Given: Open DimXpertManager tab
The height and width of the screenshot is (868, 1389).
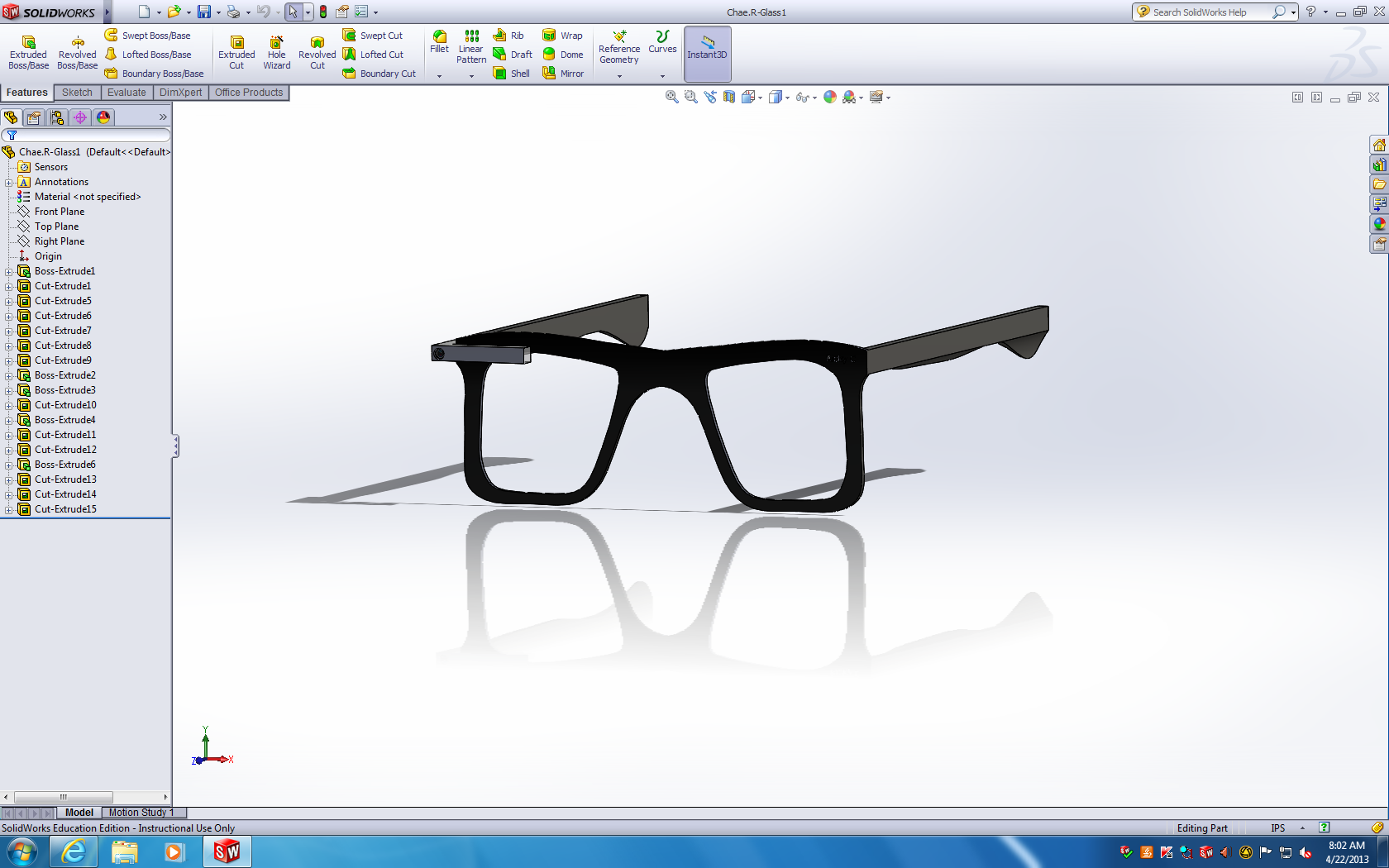Looking at the screenshot, I should [80, 117].
